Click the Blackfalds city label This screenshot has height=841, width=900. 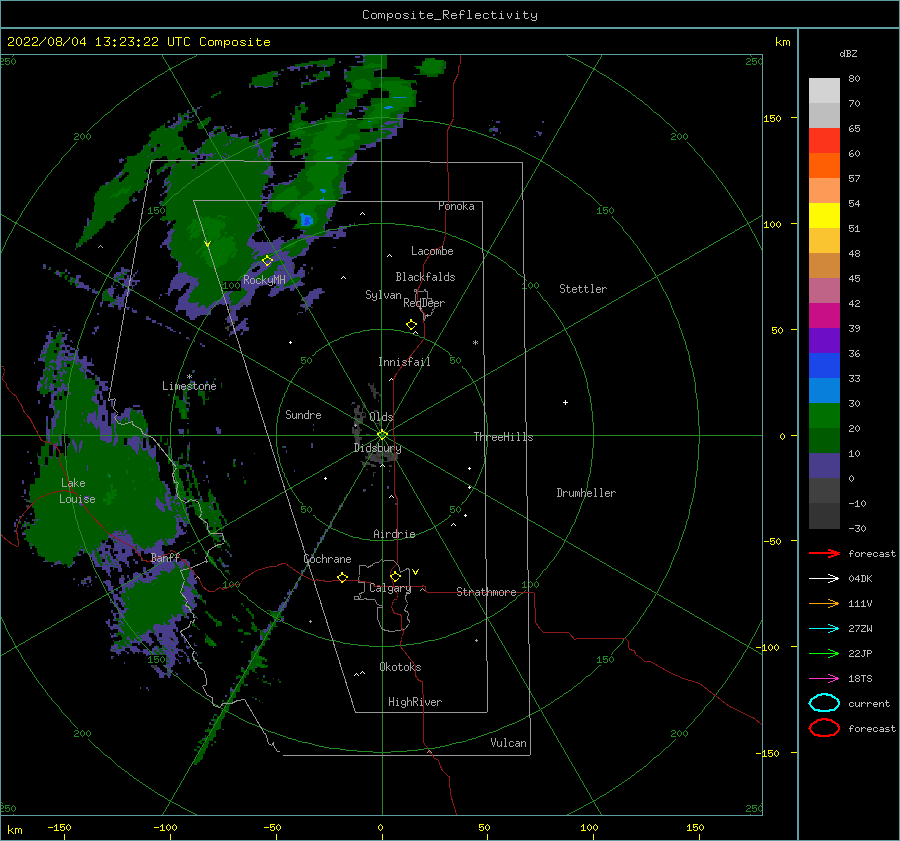tap(425, 277)
